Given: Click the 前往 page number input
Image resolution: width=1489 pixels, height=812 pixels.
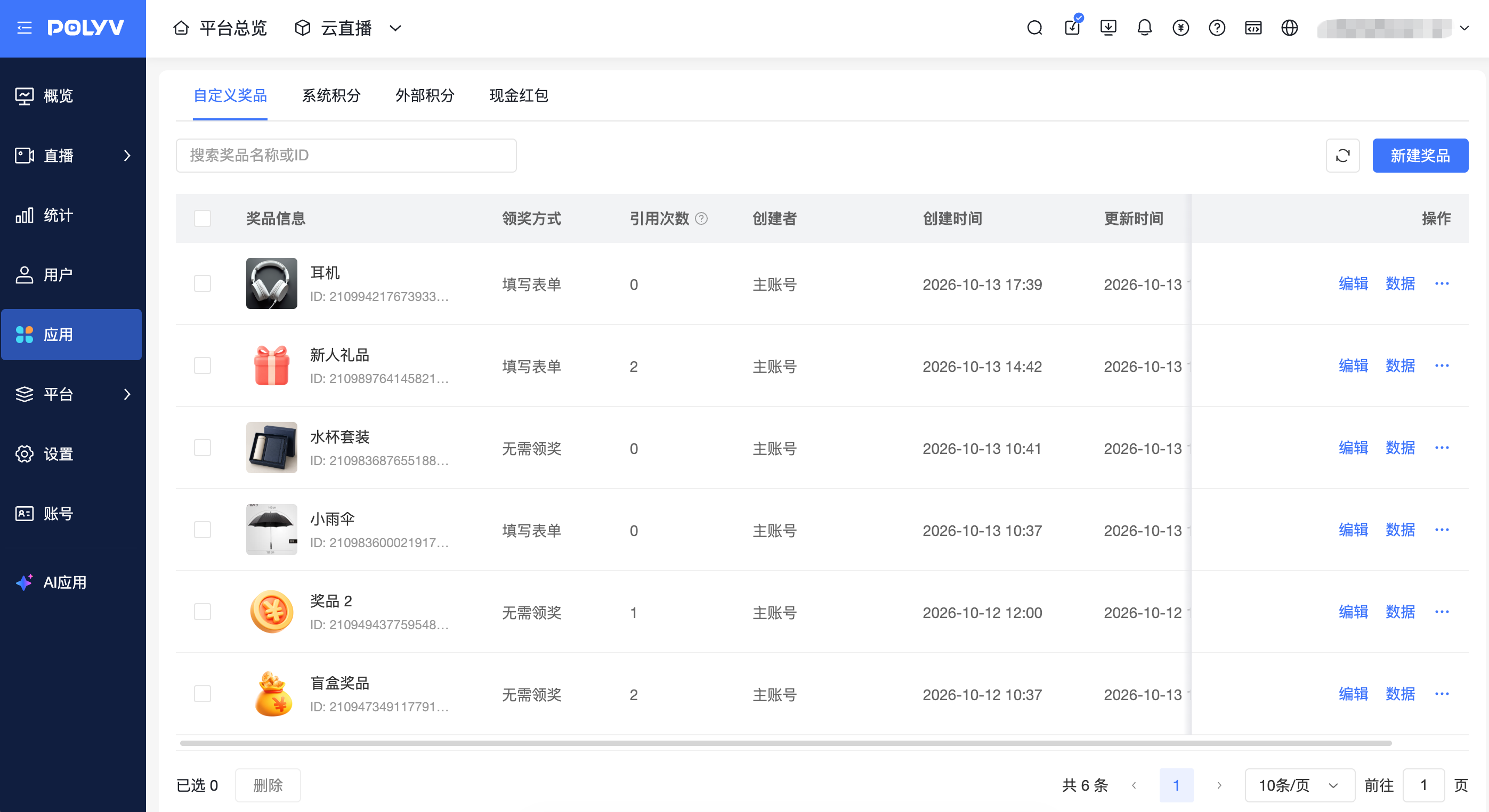Looking at the screenshot, I should click(x=1423, y=785).
